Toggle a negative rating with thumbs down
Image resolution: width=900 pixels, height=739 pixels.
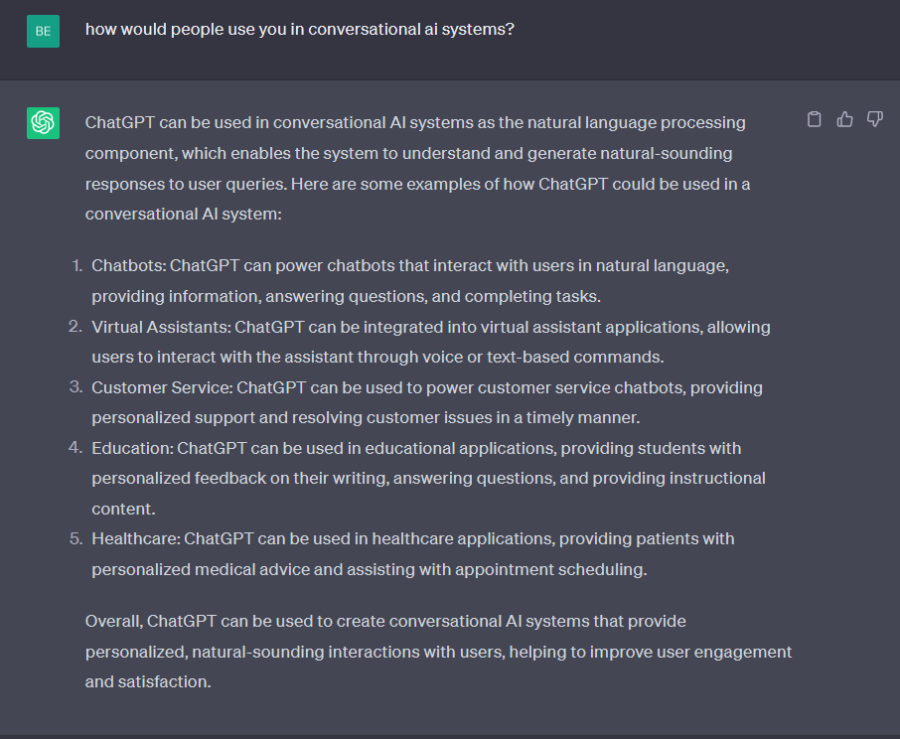[x=874, y=118]
